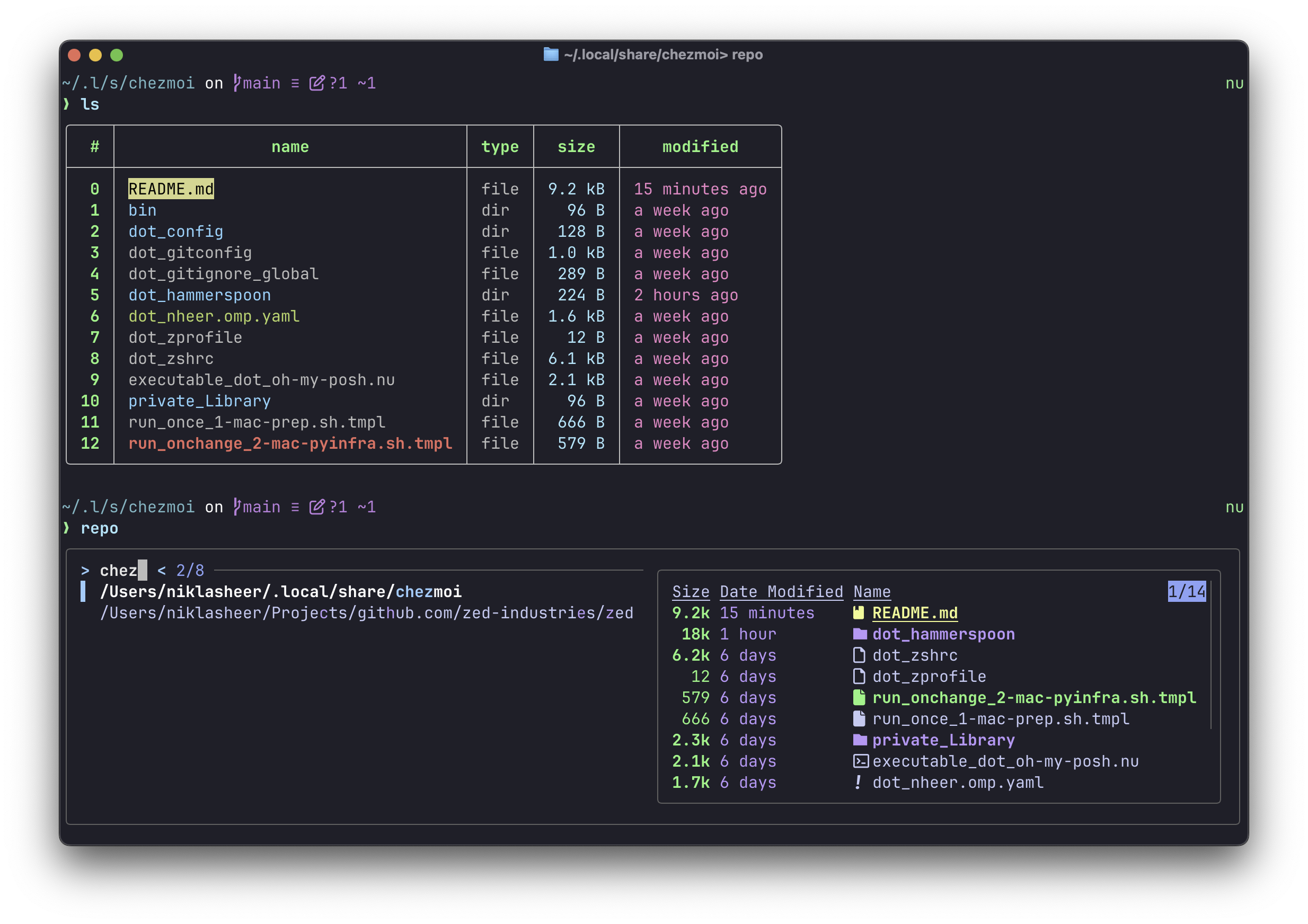Click the 'modified' table column header
This screenshot has width=1308, height=924.
pyautogui.click(x=700, y=147)
